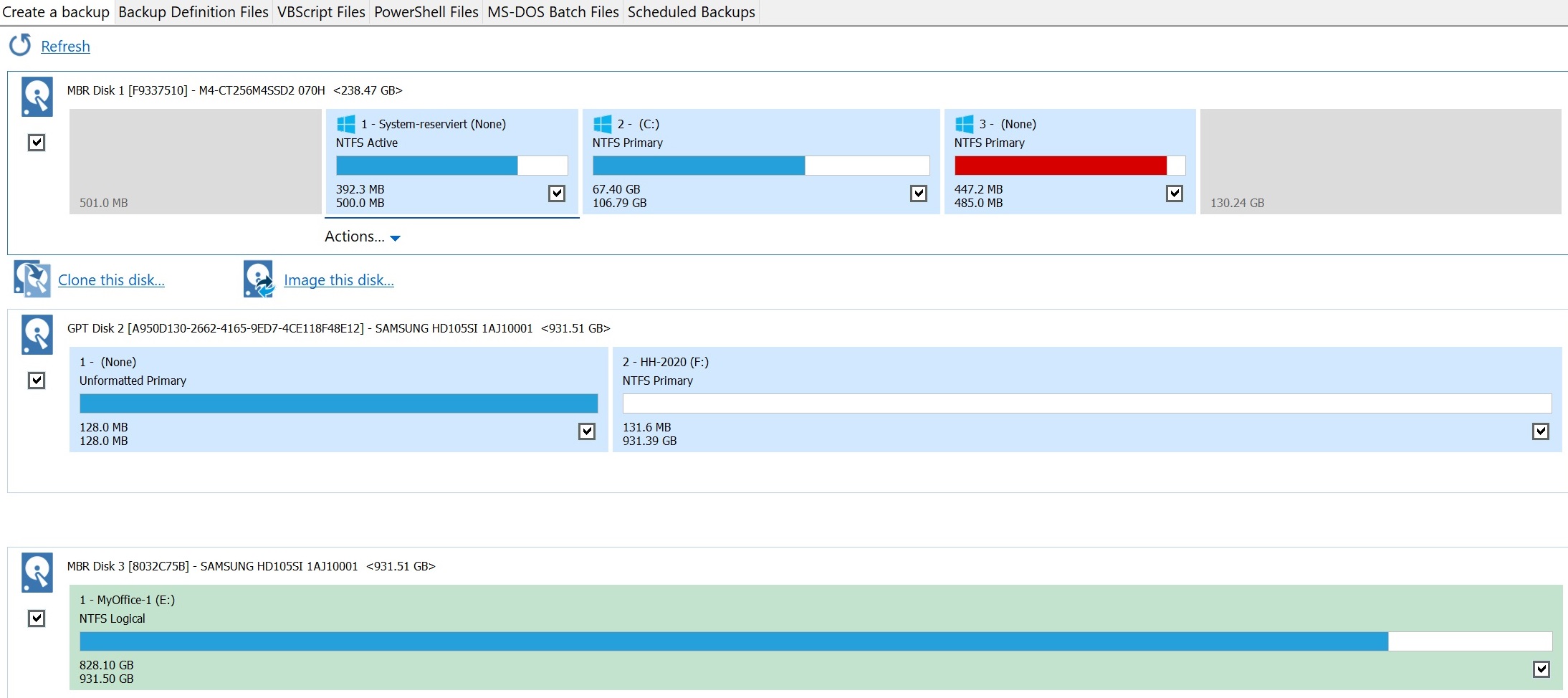Select the 501.0 MB unallocated space block

[x=196, y=161]
